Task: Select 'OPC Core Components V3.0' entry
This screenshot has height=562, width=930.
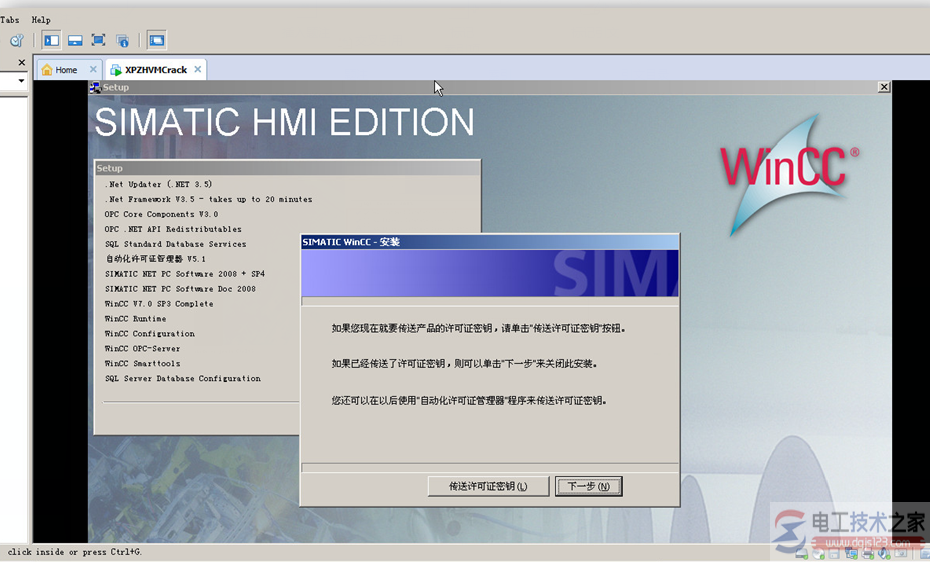Action: pyautogui.click(x=161, y=214)
